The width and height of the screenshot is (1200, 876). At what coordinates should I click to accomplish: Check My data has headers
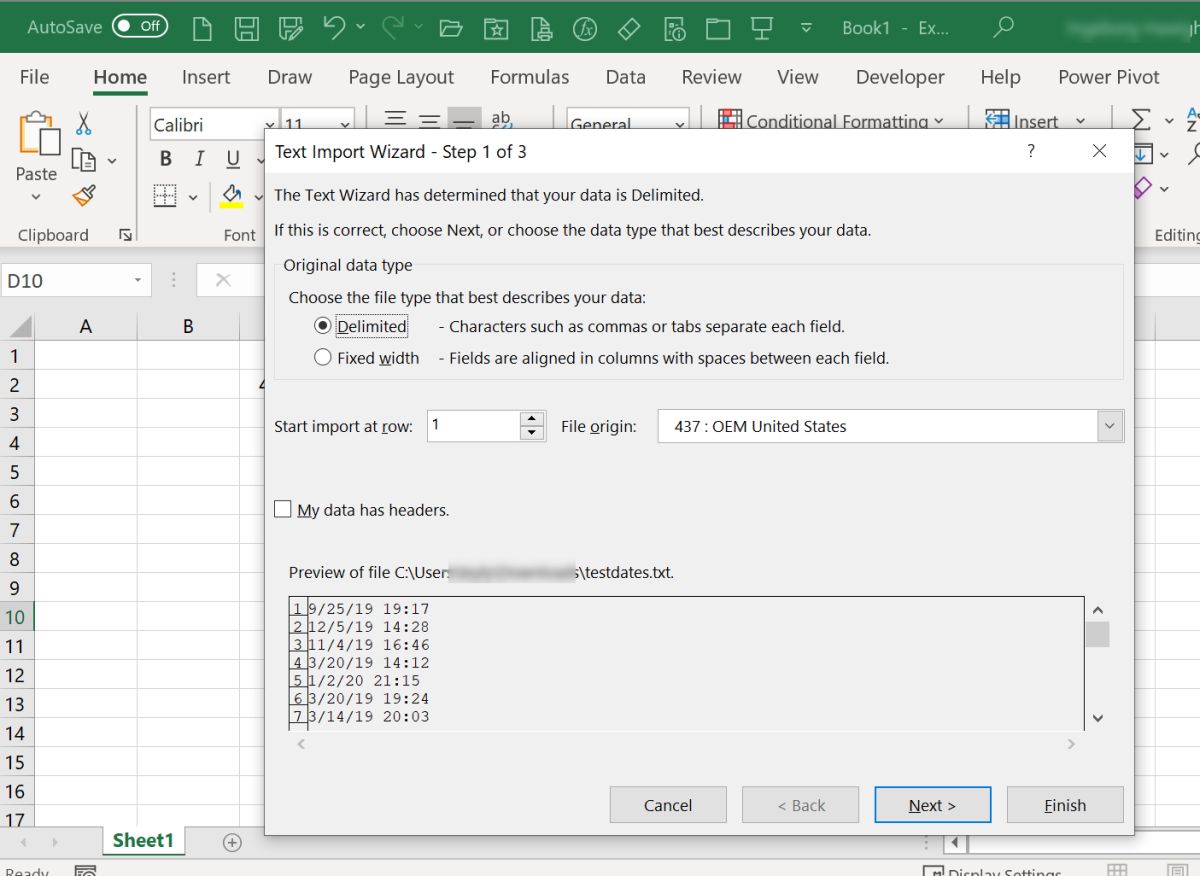click(x=283, y=510)
